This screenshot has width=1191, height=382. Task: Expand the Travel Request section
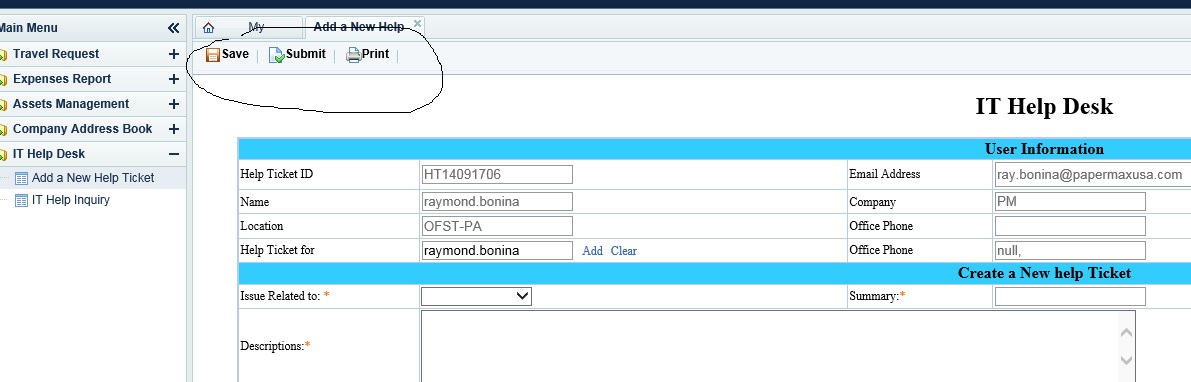click(173, 54)
